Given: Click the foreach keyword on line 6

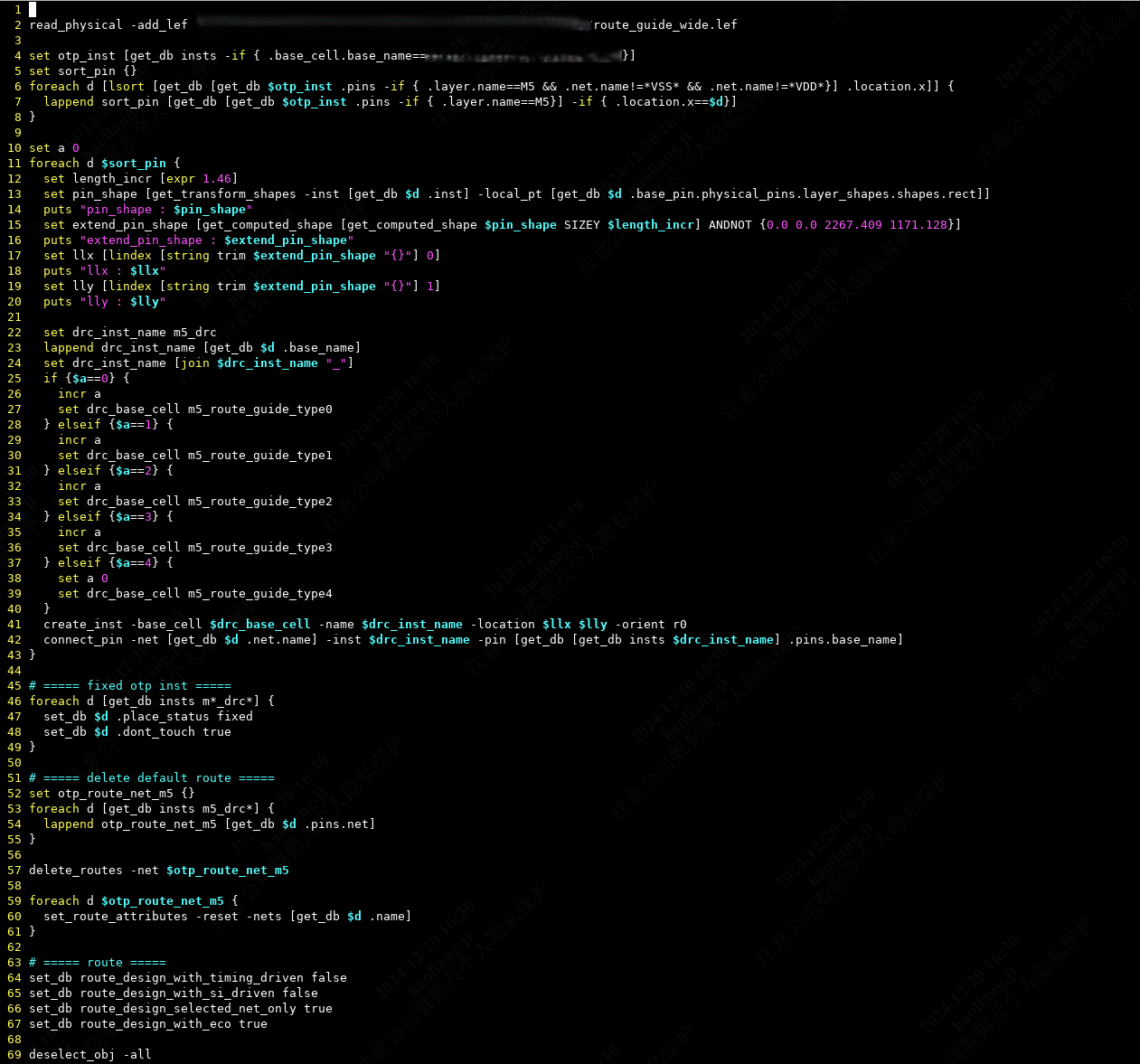Looking at the screenshot, I should [54, 86].
